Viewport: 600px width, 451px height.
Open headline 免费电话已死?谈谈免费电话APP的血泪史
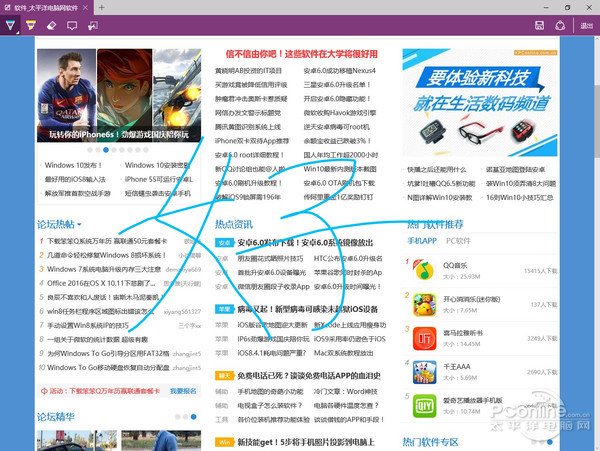309,376
